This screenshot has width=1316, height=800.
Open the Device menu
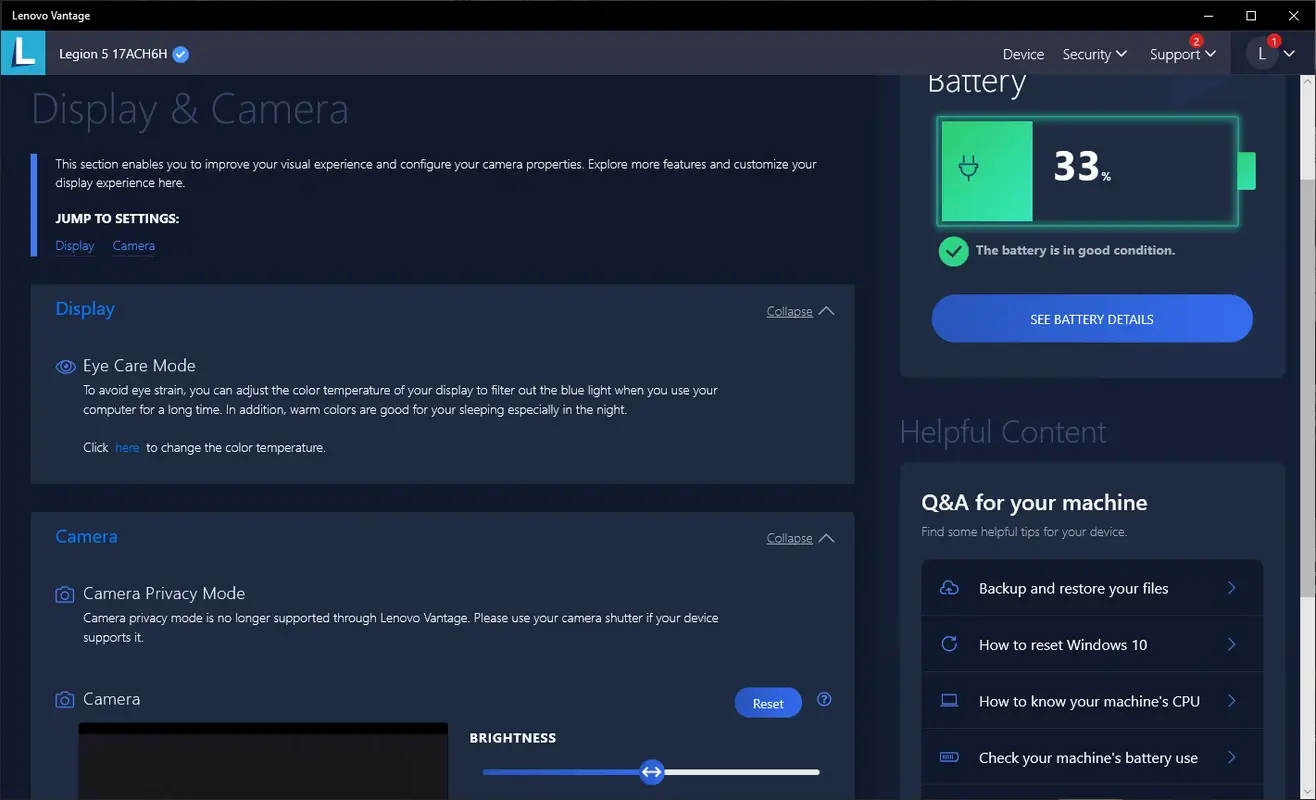(x=1022, y=54)
